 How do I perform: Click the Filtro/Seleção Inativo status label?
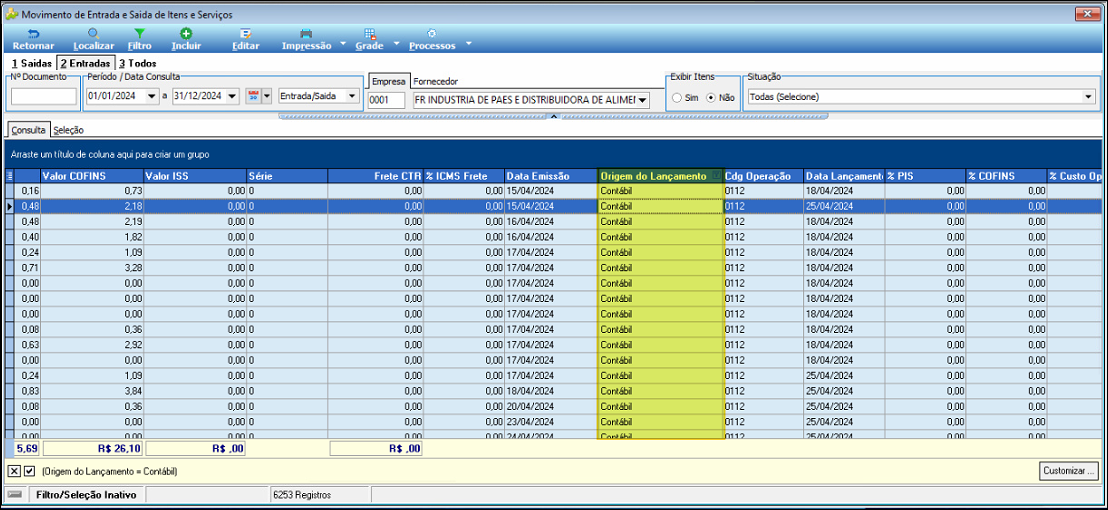pos(86,495)
